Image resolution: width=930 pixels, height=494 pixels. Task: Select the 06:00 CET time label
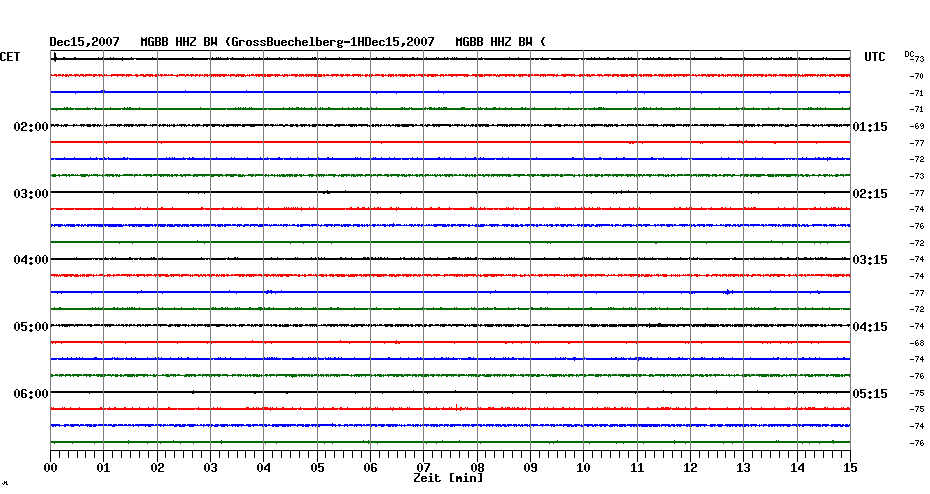[x=31, y=394]
